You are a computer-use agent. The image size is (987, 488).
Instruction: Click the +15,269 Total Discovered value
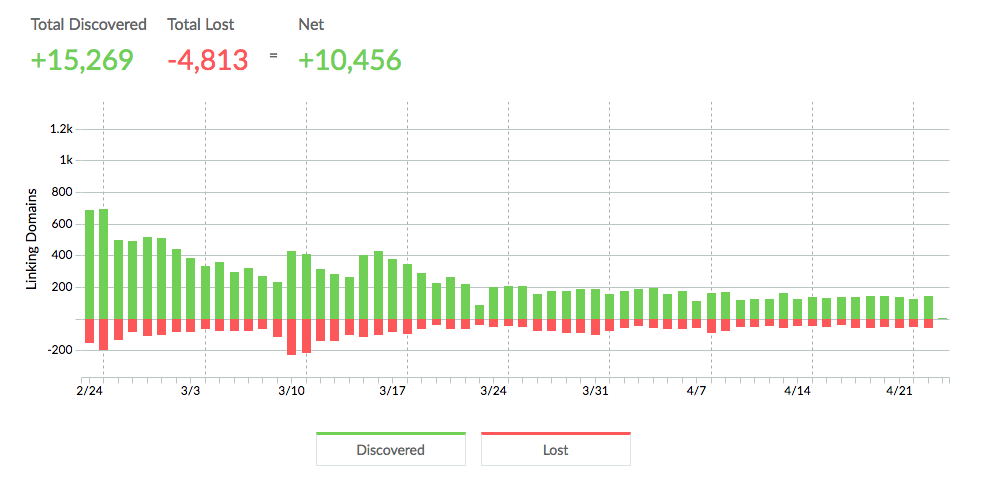click(x=82, y=60)
